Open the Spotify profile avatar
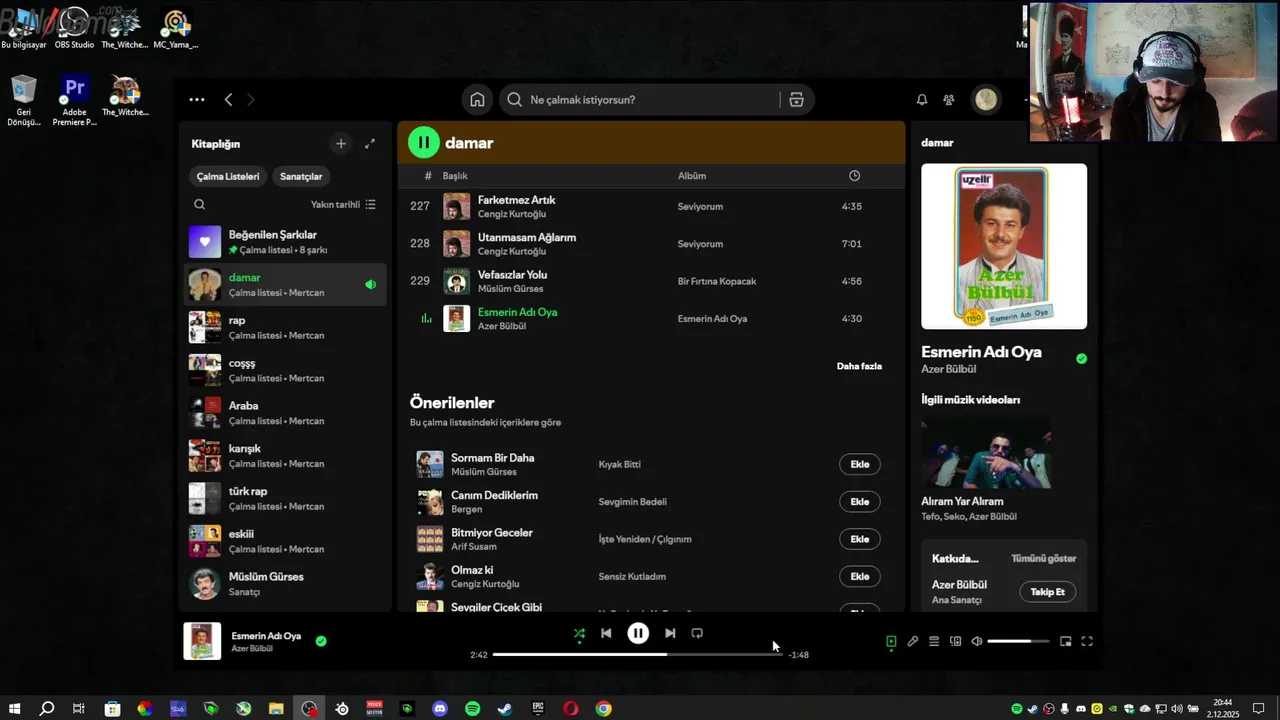This screenshot has height=720, width=1280. [986, 100]
